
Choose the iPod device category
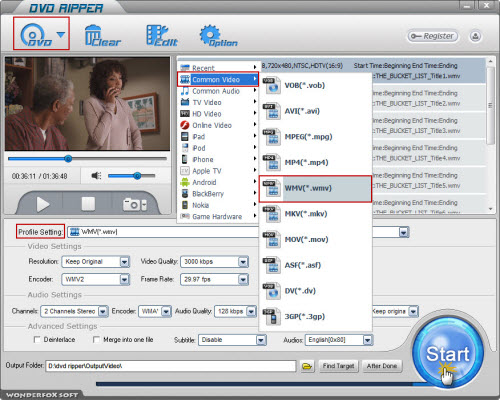click(x=218, y=148)
